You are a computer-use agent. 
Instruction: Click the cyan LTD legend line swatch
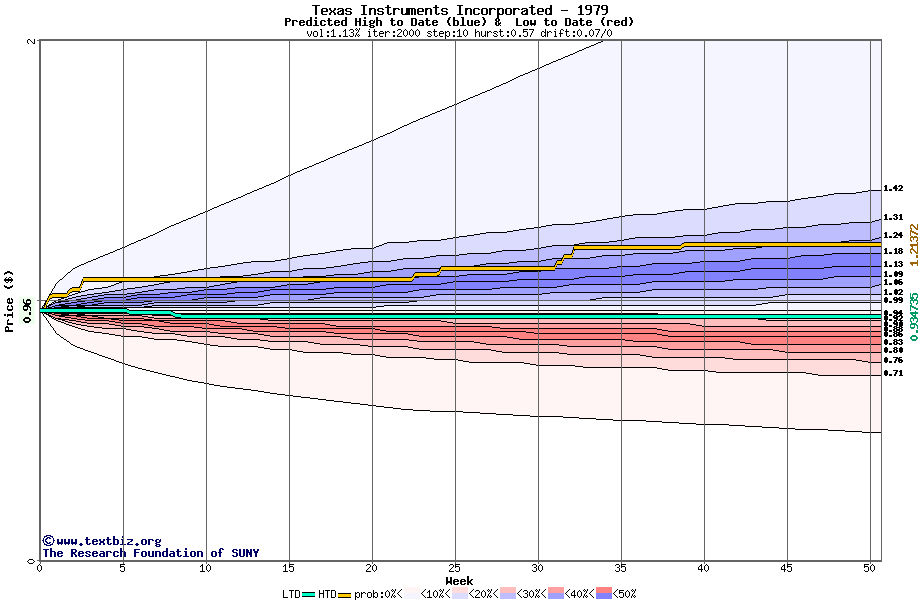[309, 595]
